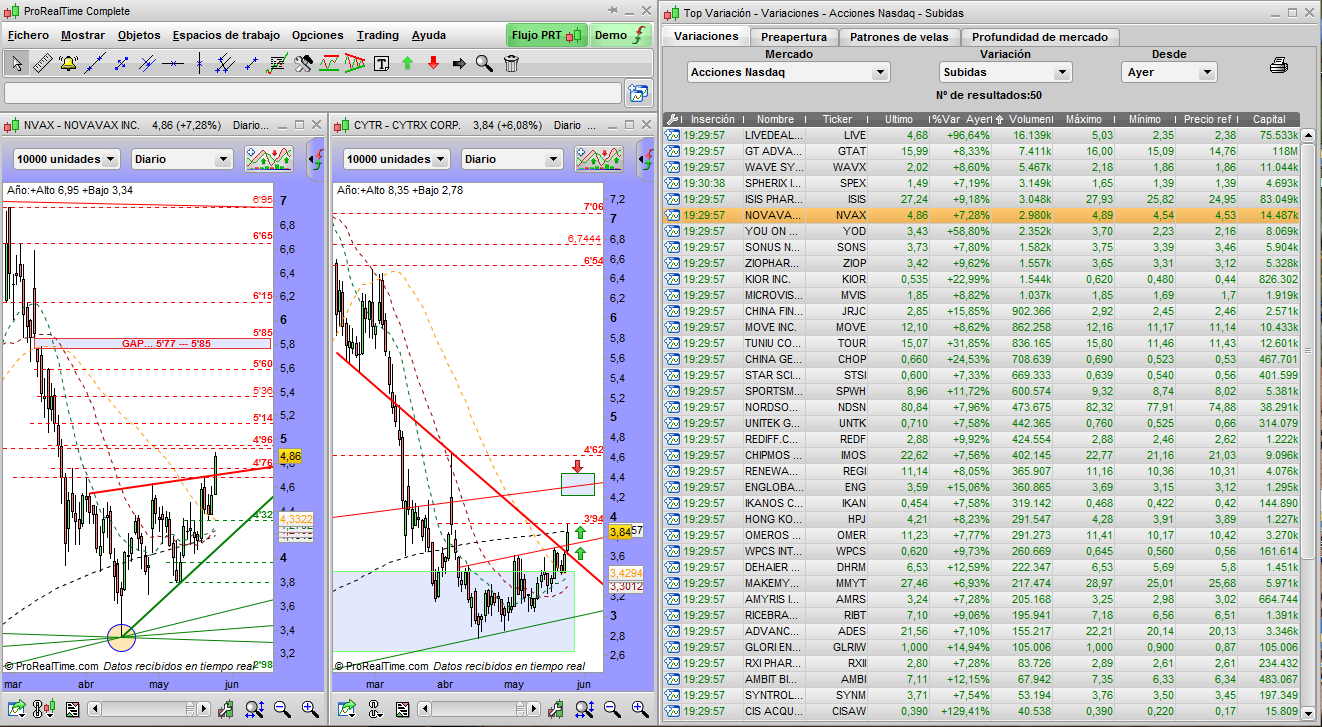1322x727 pixels.
Task: Expand the Desde Ayer dropdown
Action: click(x=1169, y=72)
